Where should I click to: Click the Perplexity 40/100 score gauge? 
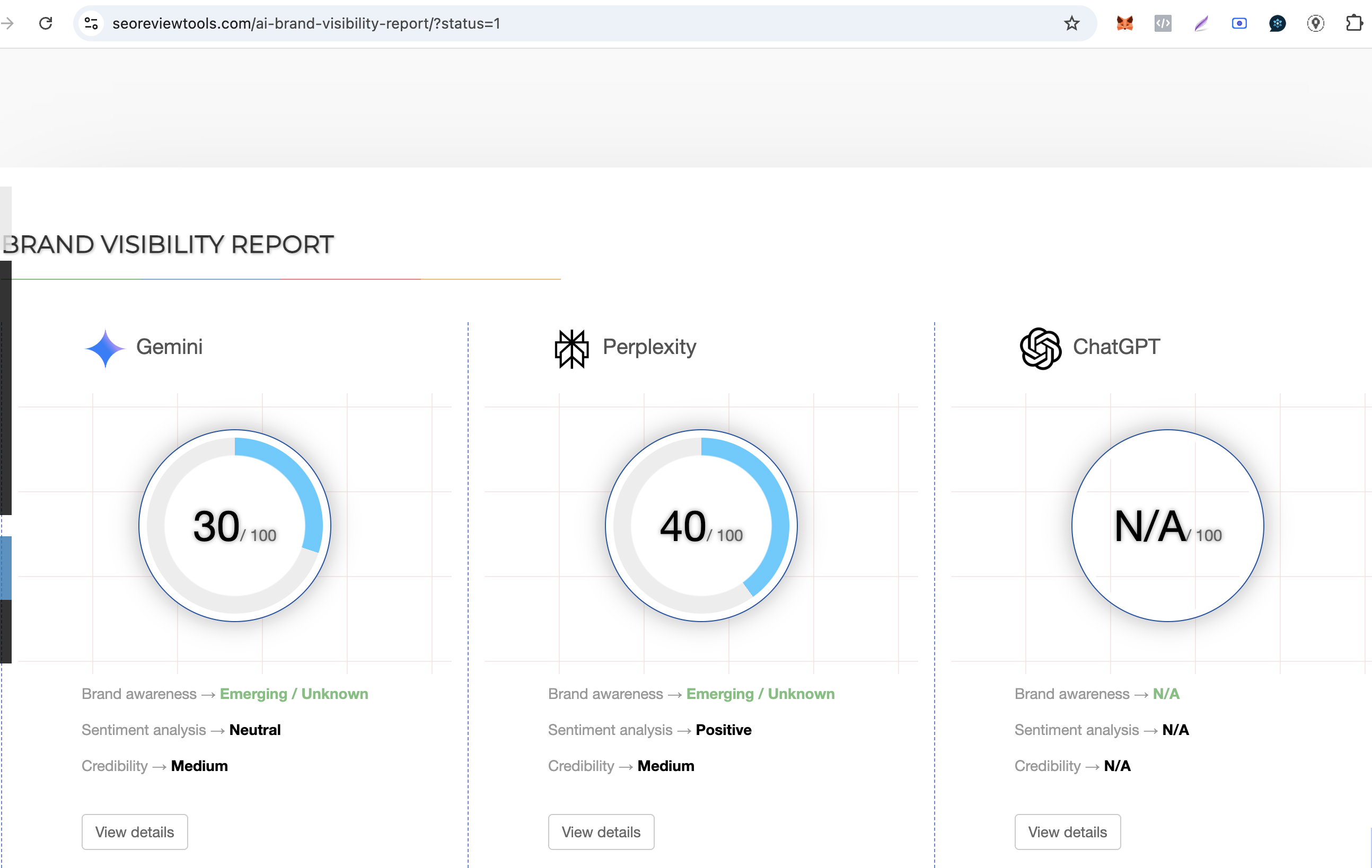click(x=701, y=525)
